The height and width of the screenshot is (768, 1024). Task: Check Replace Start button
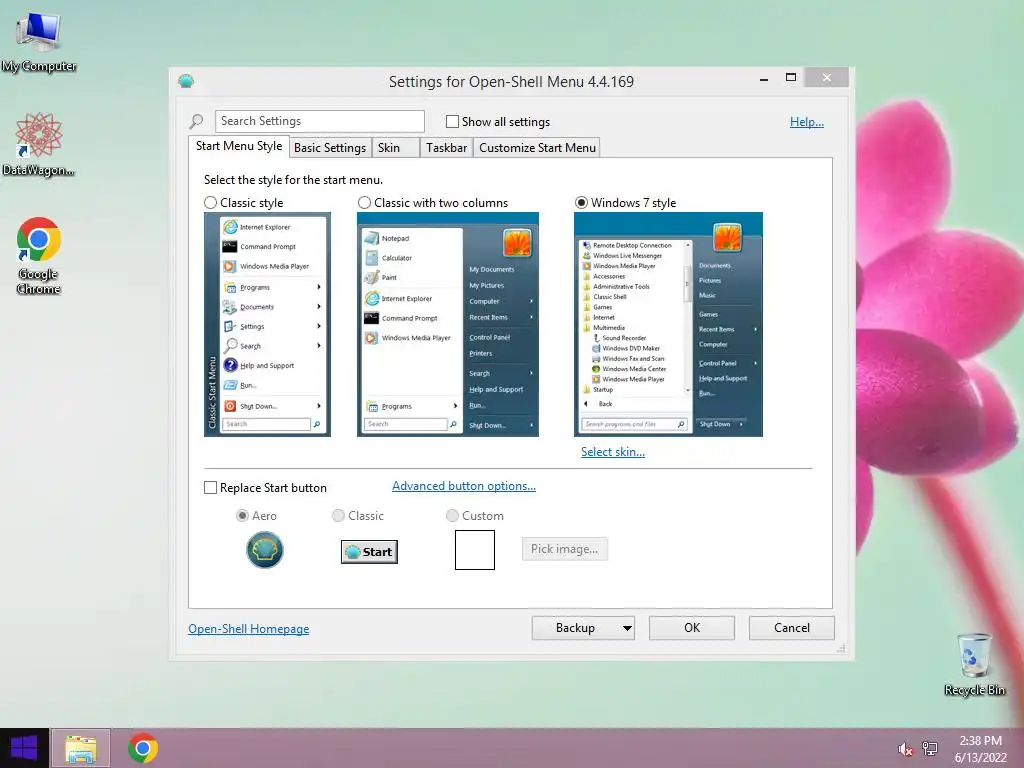click(210, 488)
